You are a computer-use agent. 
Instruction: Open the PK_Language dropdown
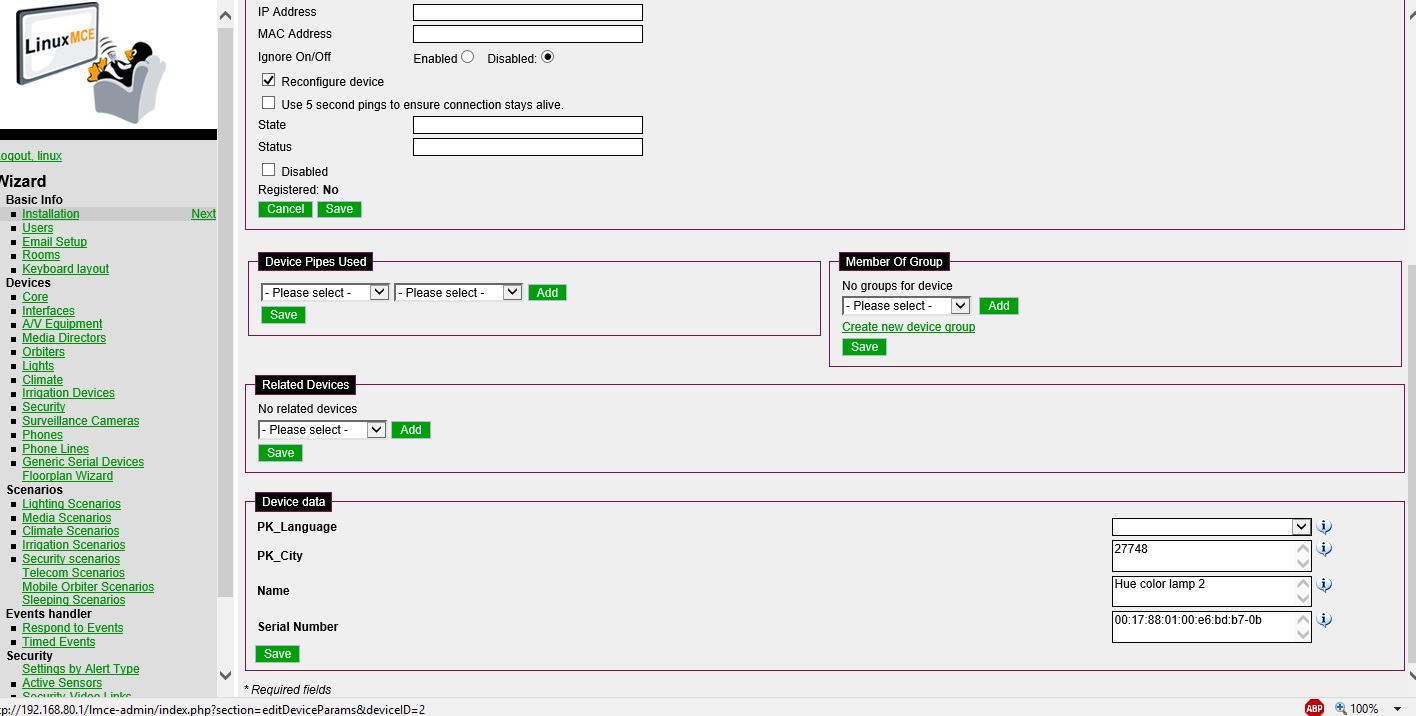(1212, 527)
